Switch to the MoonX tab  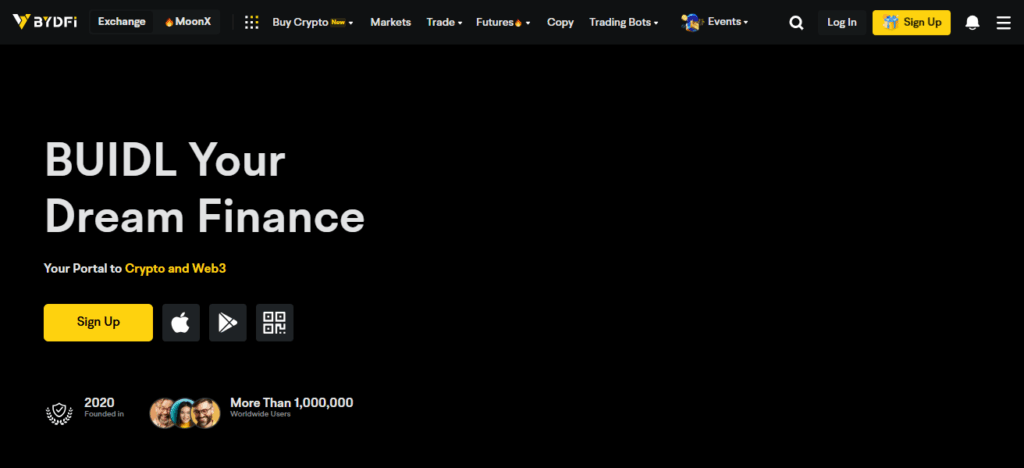(188, 22)
